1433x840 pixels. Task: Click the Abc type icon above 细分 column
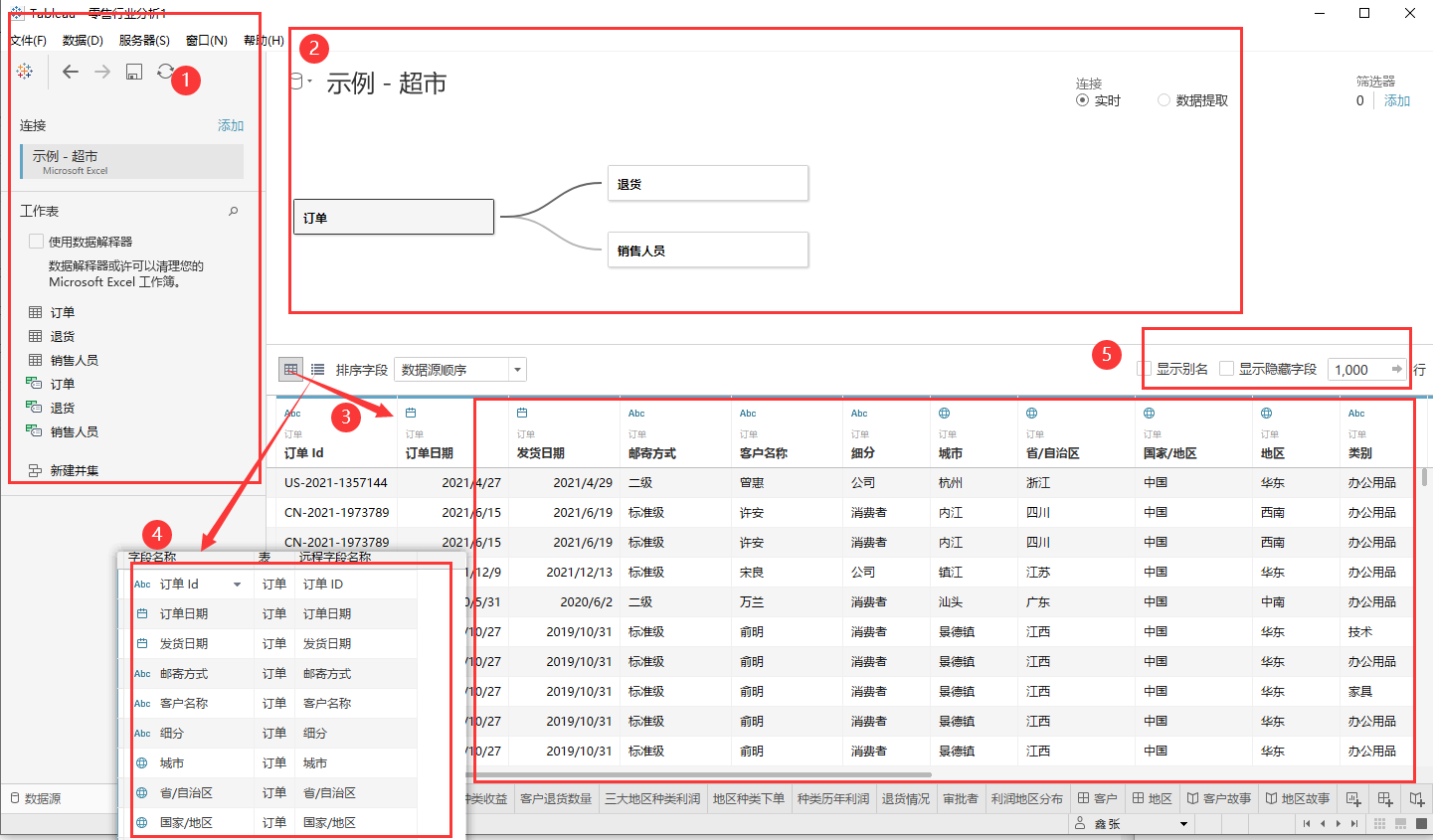(x=859, y=414)
